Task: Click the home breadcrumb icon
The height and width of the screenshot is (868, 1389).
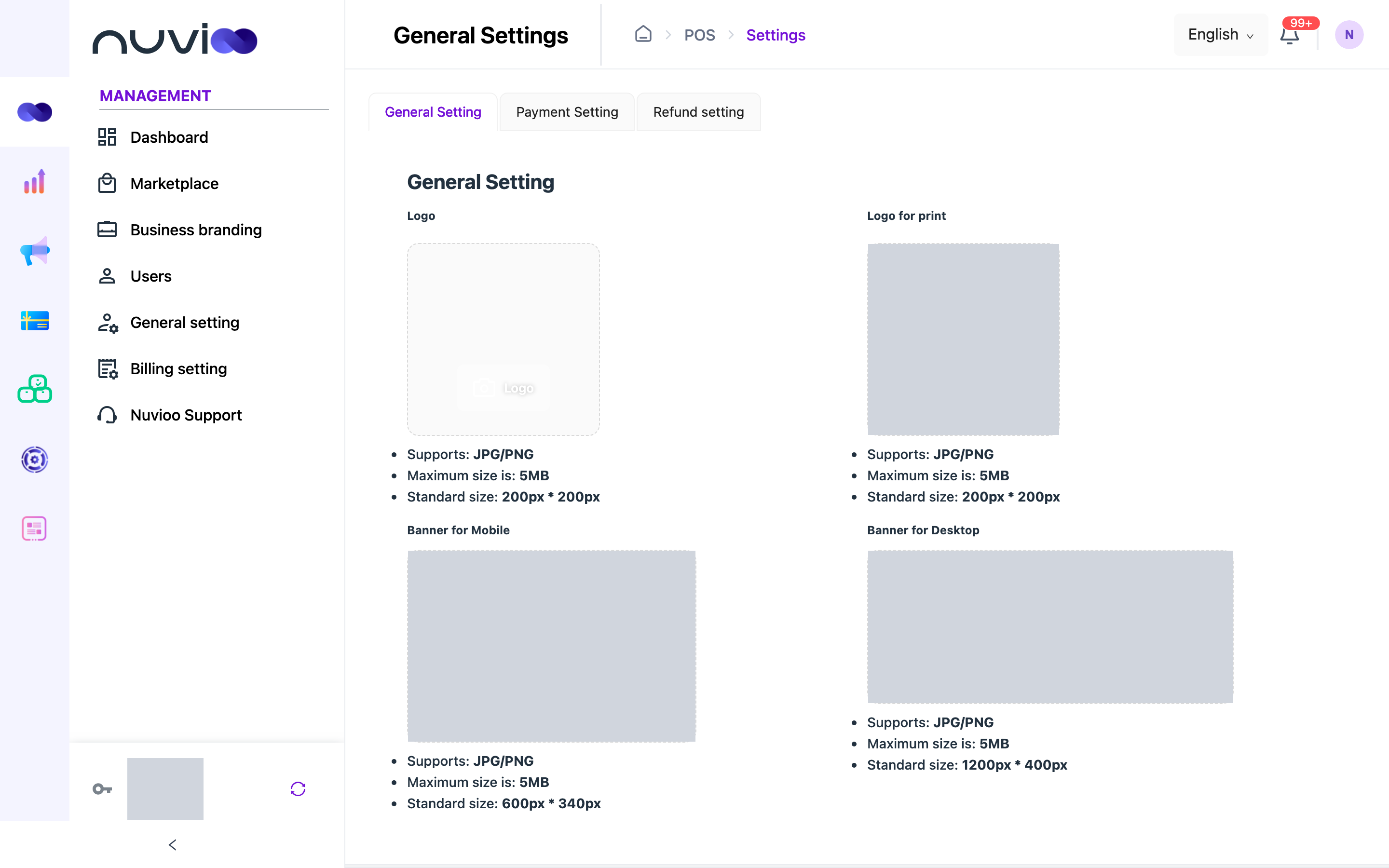Action: [643, 34]
